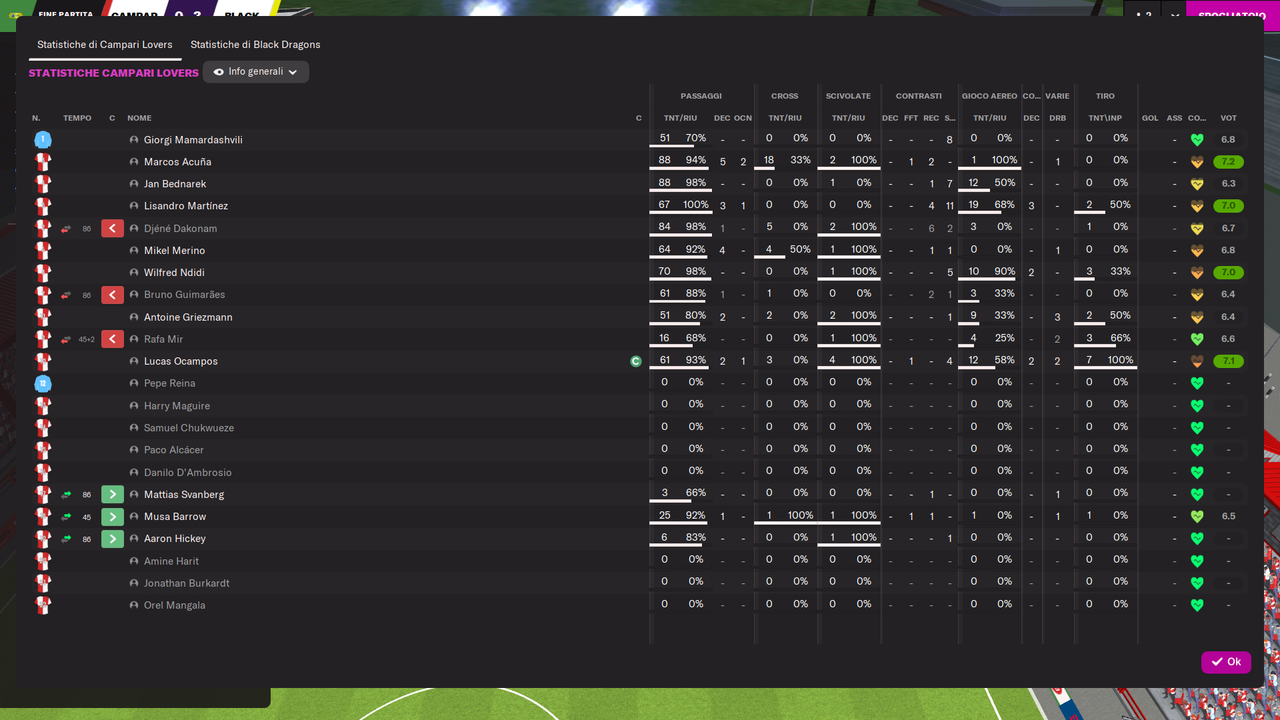The height and width of the screenshot is (720, 1280).
Task: Click person icon beside Jan Bednarek
Action: pyautogui.click(x=134, y=184)
